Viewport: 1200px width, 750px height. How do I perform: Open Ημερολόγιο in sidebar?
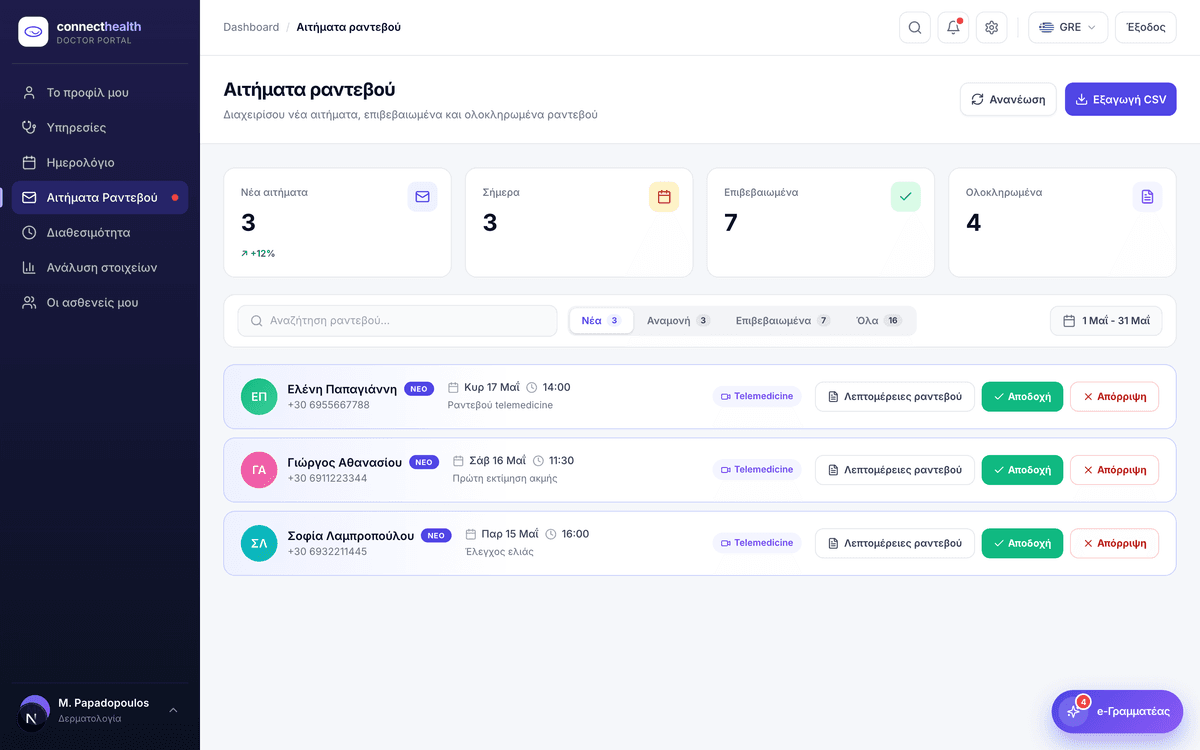[100, 162]
